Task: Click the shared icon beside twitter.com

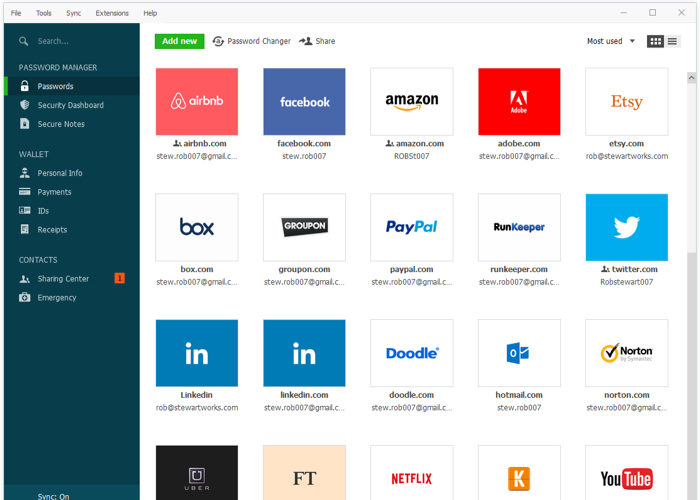Action: [605, 269]
